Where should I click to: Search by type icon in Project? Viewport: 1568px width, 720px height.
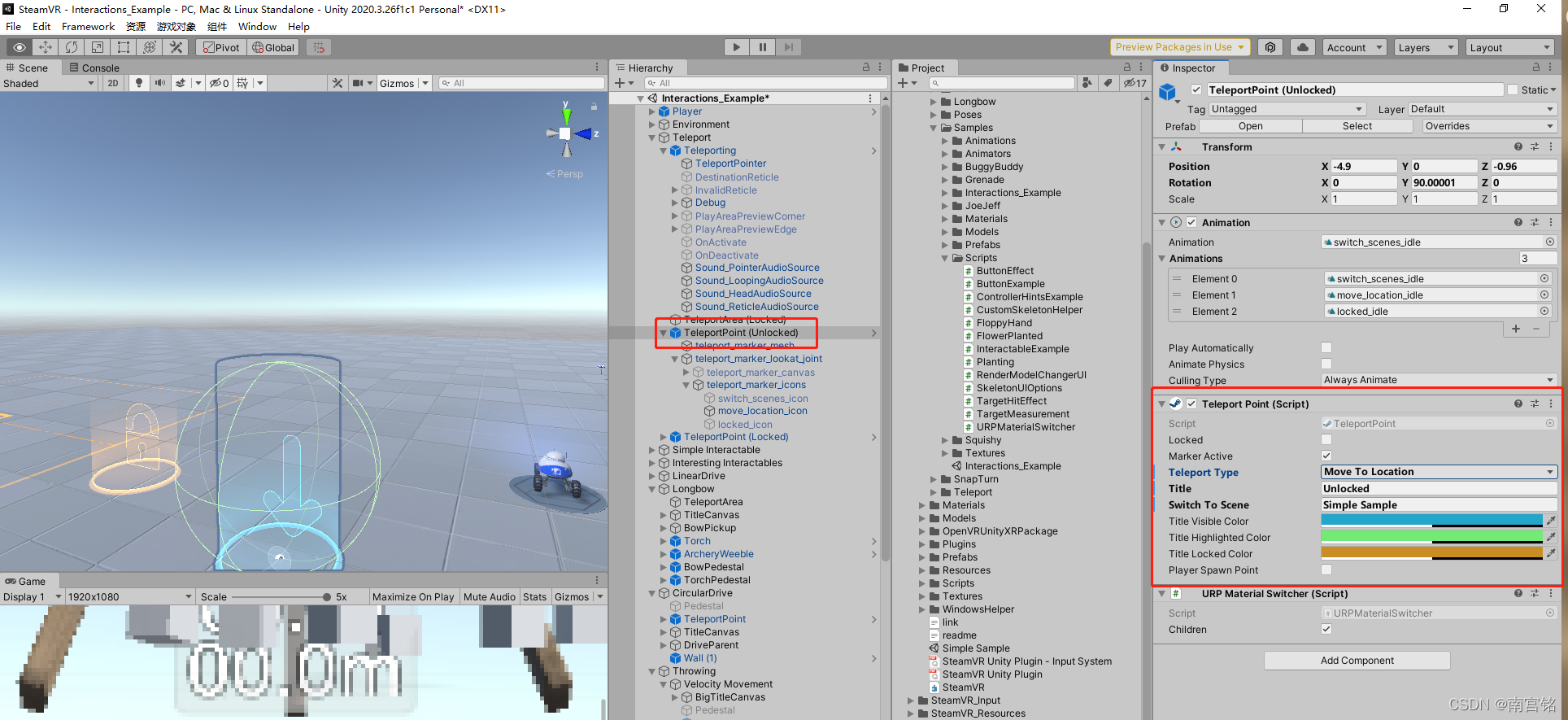1087,83
